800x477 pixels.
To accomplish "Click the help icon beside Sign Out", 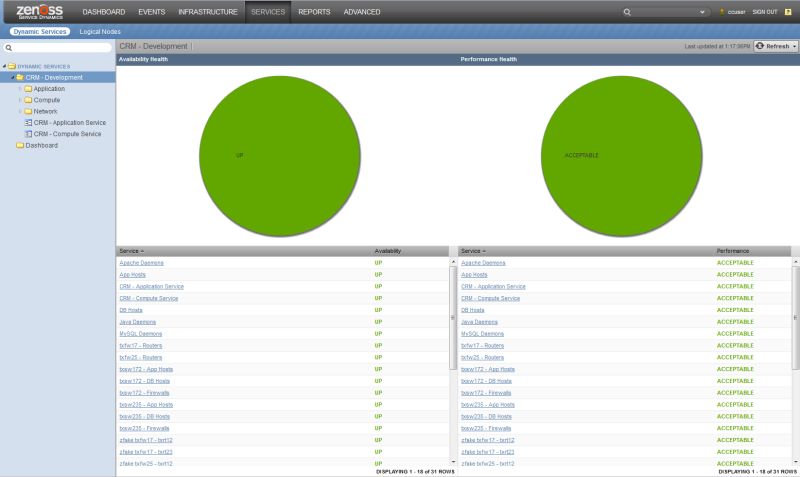I will pos(788,12).
